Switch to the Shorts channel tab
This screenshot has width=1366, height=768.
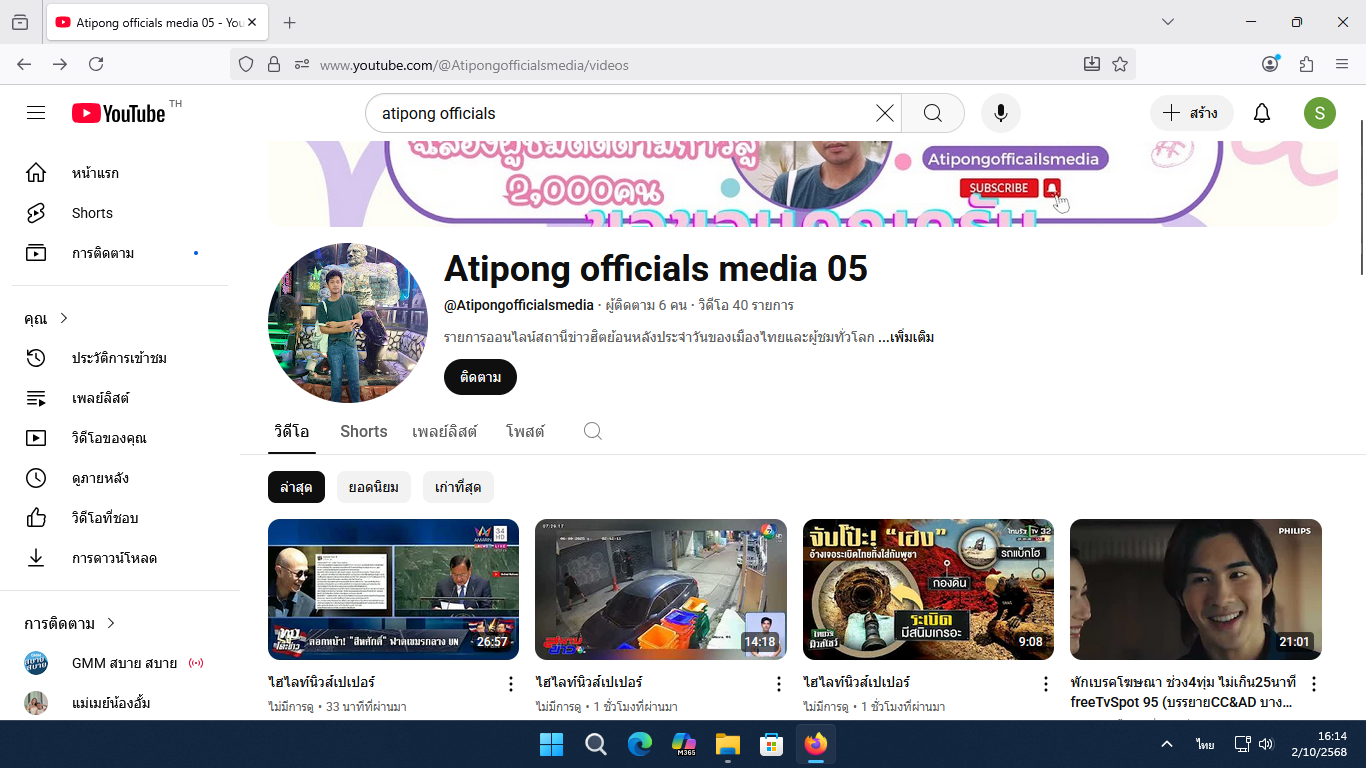(x=364, y=431)
